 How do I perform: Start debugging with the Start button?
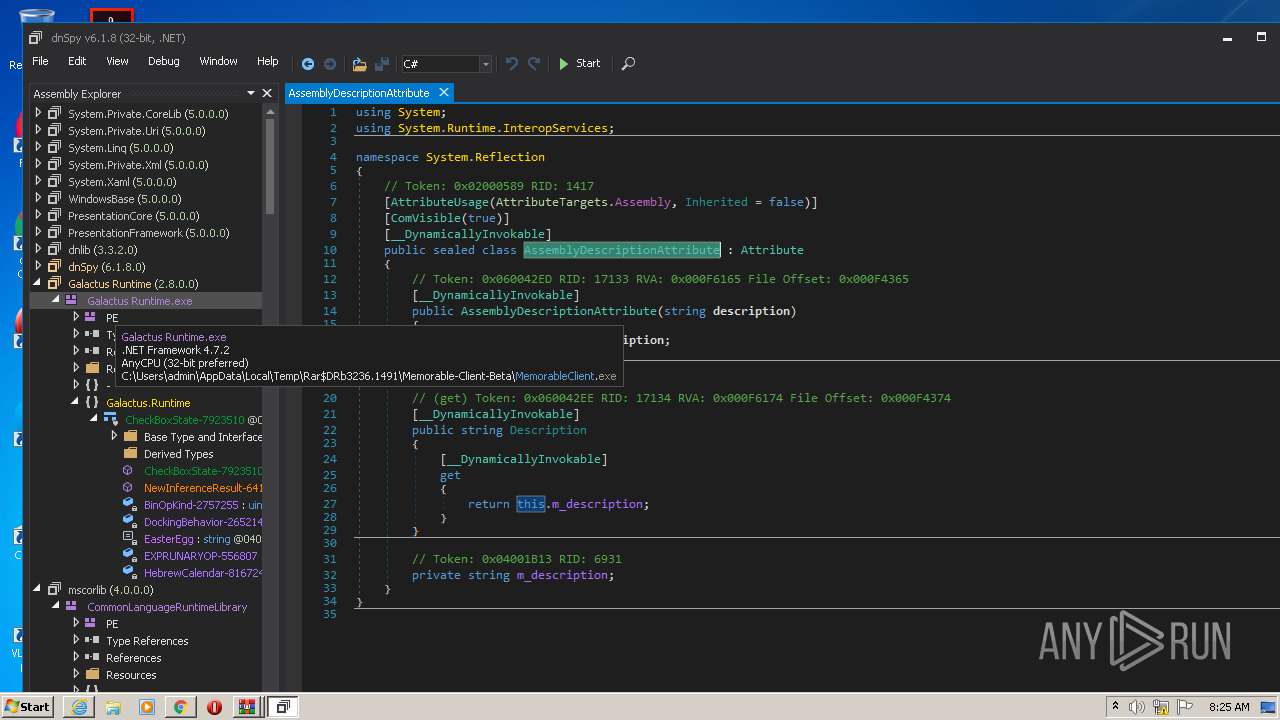(579, 63)
